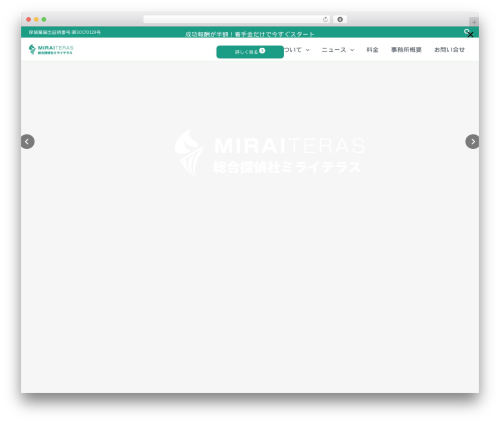Go to the next slide arrow
The height and width of the screenshot is (423, 500).
tap(472, 142)
